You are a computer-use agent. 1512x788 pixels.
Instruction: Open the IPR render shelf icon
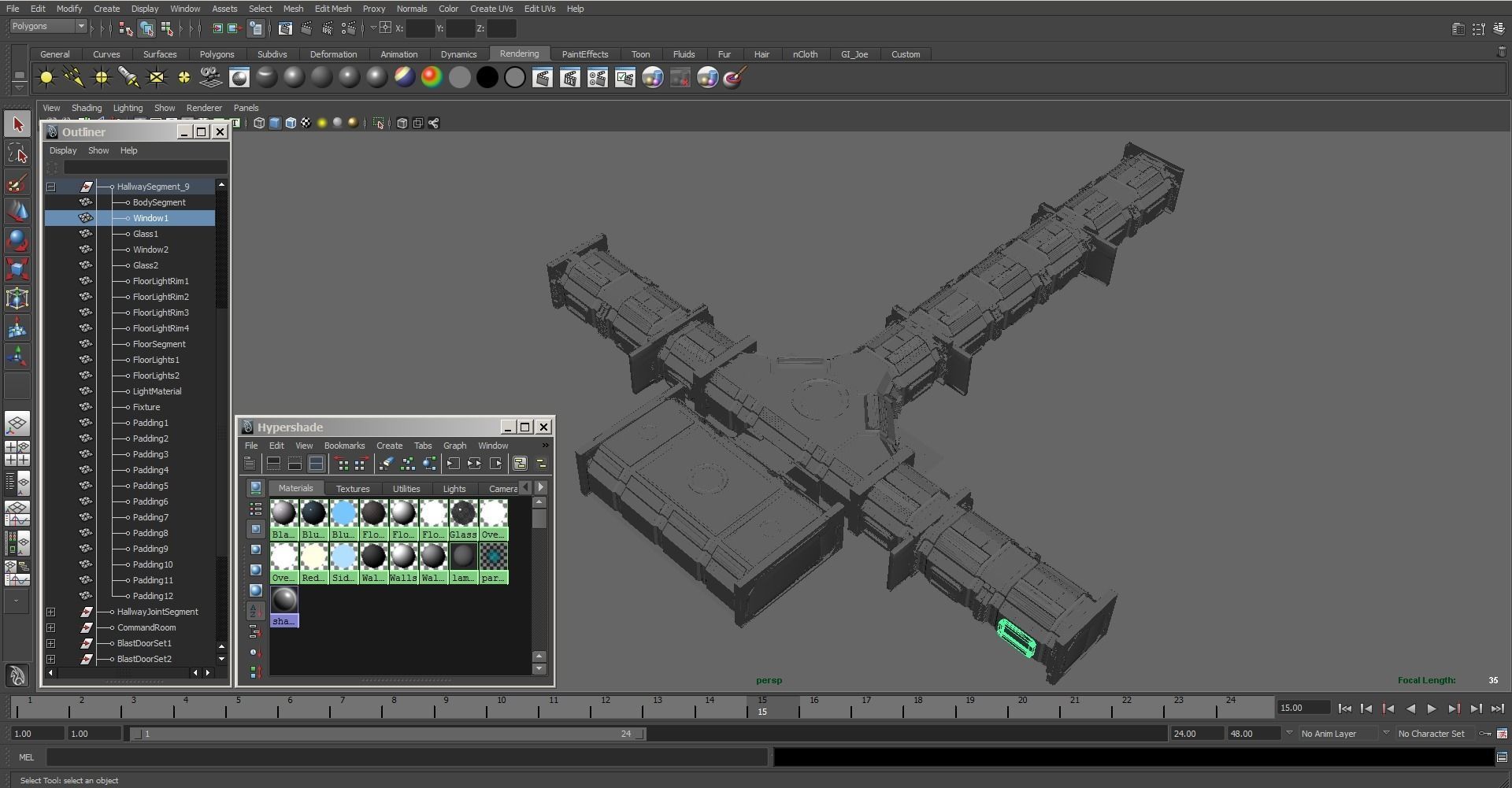click(x=570, y=77)
